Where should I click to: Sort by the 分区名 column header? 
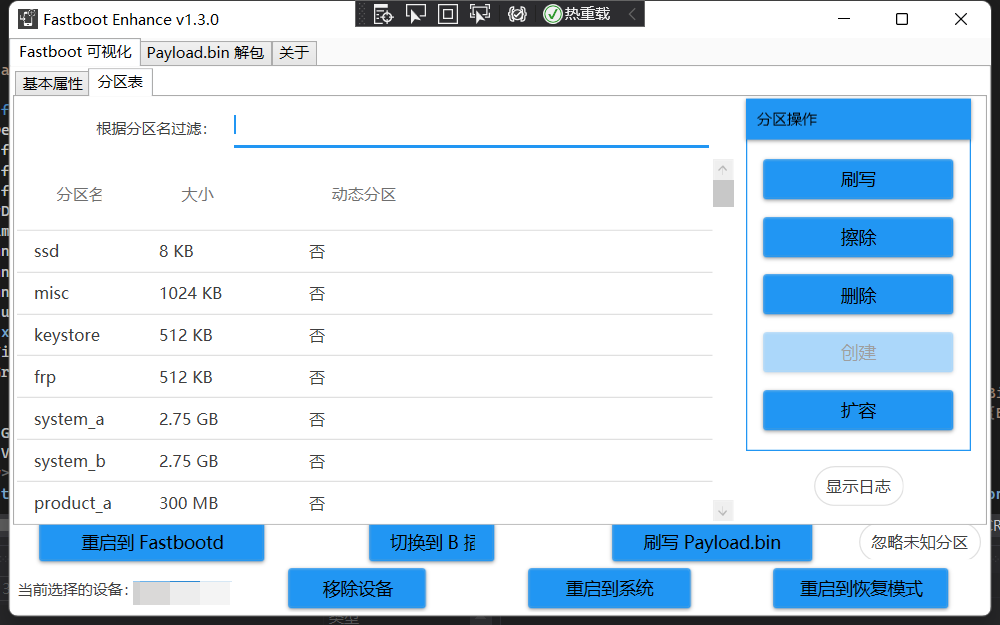pos(79,195)
